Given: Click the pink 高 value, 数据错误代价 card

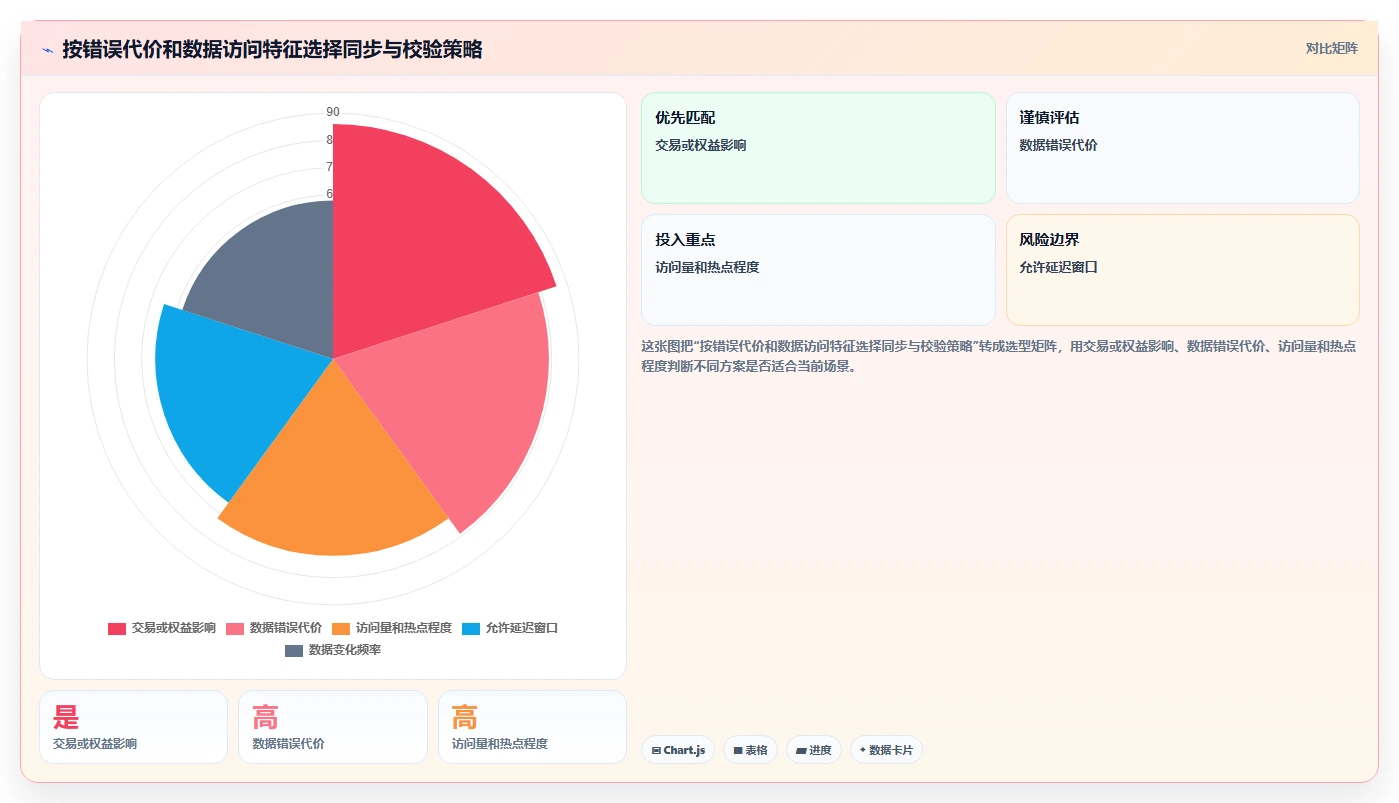Looking at the screenshot, I should click(x=265, y=717).
